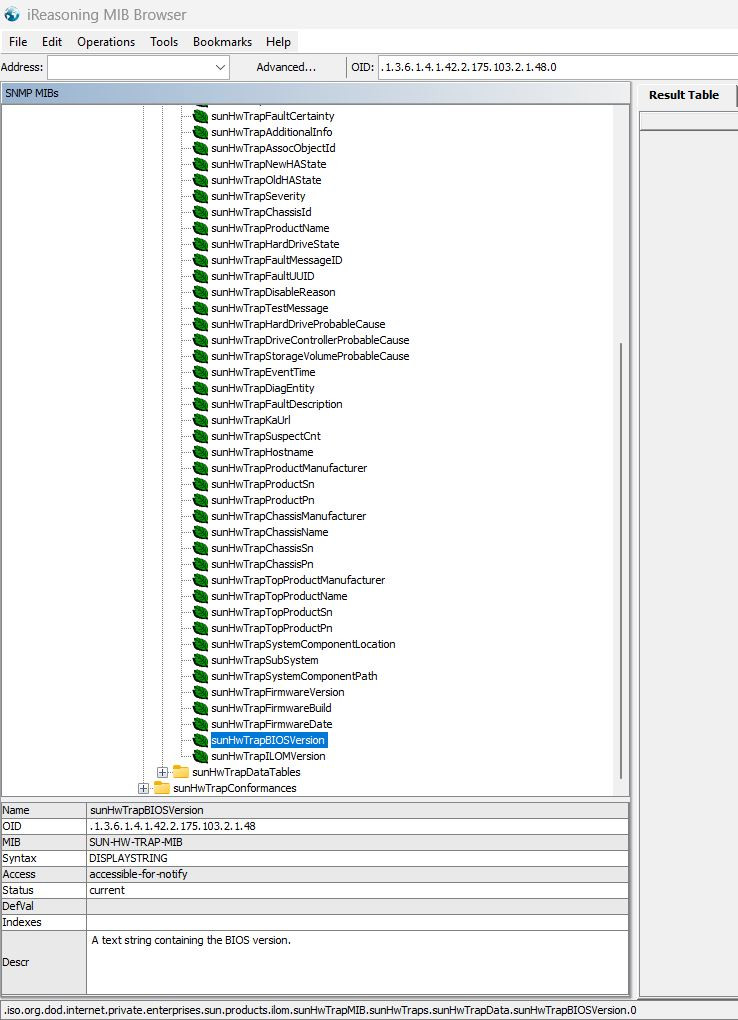Click leaf icon beside sunHwTrapEventTime
Image resolution: width=738 pixels, height=1020 pixels.
pos(200,372)
